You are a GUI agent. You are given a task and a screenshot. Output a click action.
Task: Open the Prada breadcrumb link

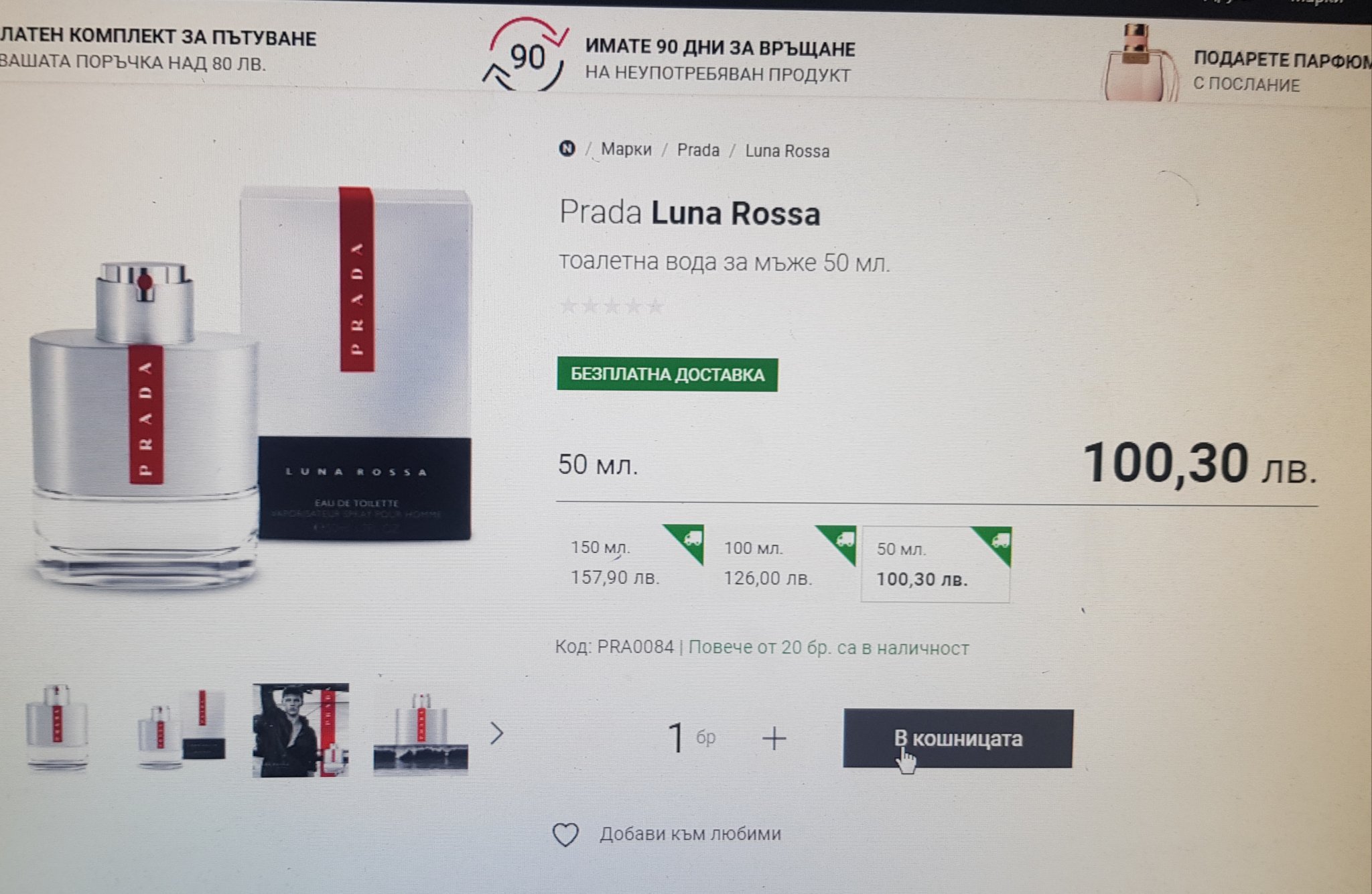(x=698, y=149)
